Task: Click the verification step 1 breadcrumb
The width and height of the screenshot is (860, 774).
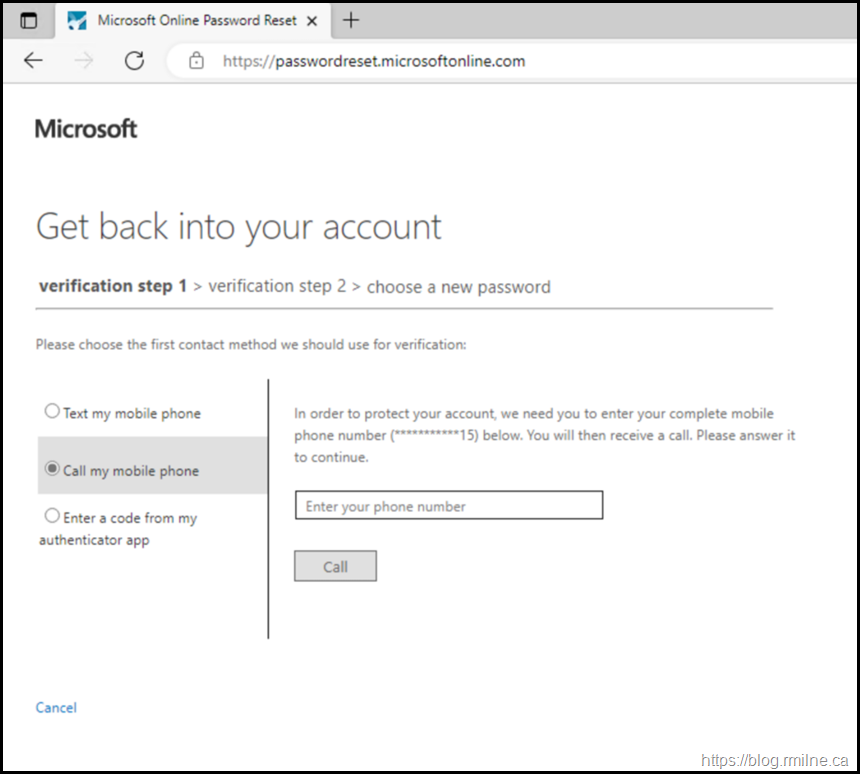Action: click(113, 286)
